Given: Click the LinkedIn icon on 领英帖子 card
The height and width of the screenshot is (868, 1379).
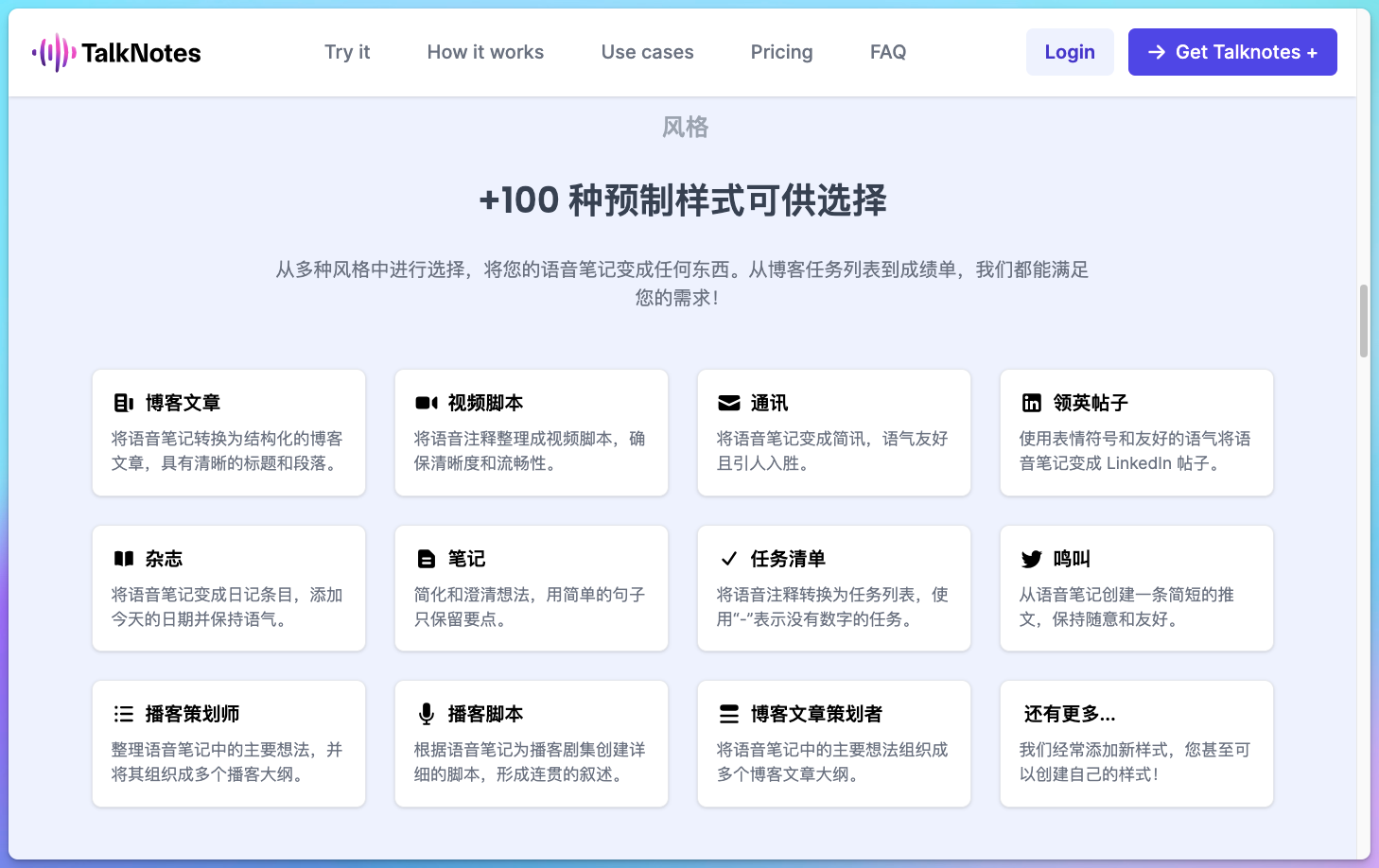Looking at the screenshot, I should pyautogui.click(x=1032, y=402).
